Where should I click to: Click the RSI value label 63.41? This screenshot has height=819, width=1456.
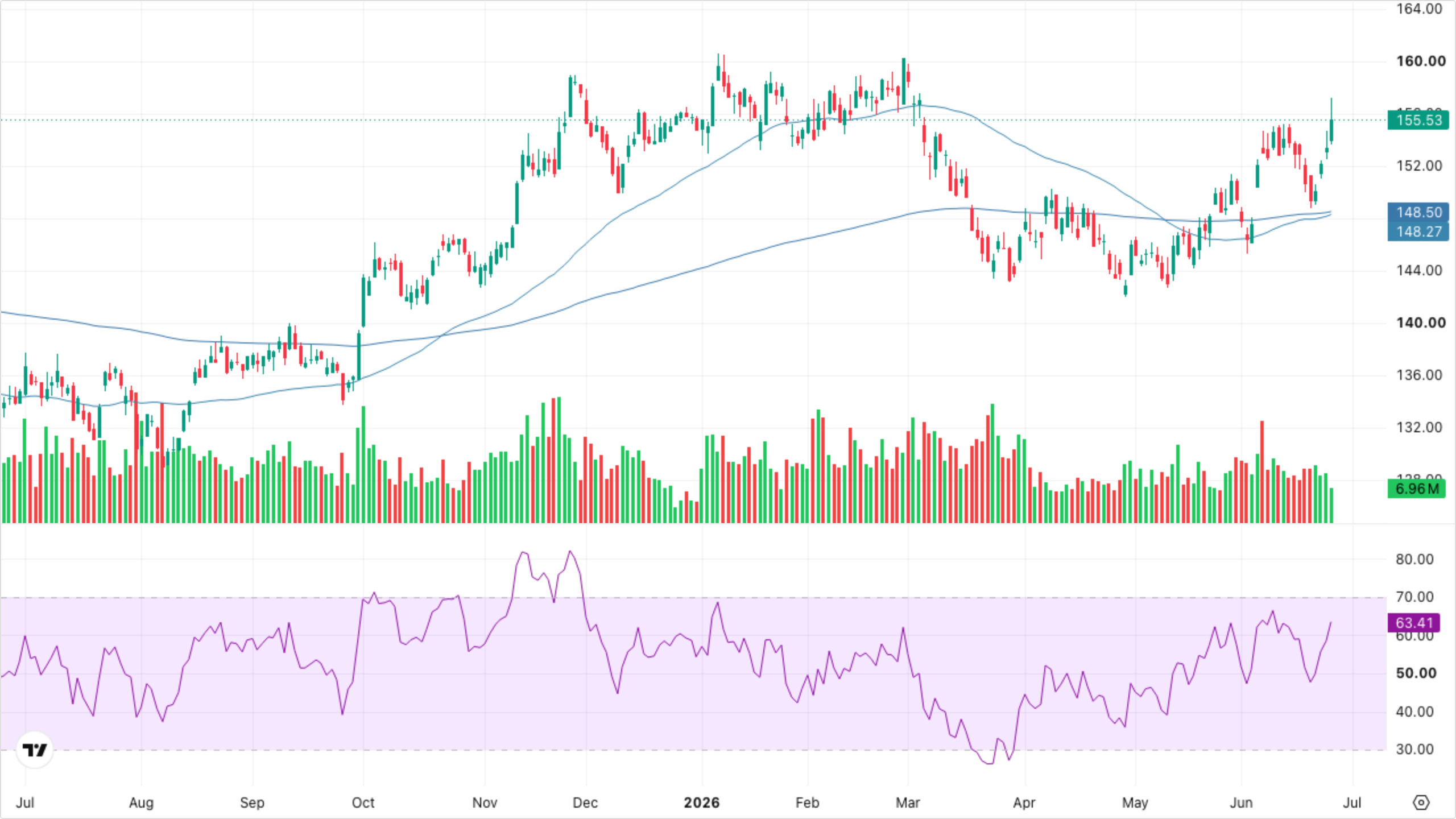pyautogui.click(x=1414, y=623)
